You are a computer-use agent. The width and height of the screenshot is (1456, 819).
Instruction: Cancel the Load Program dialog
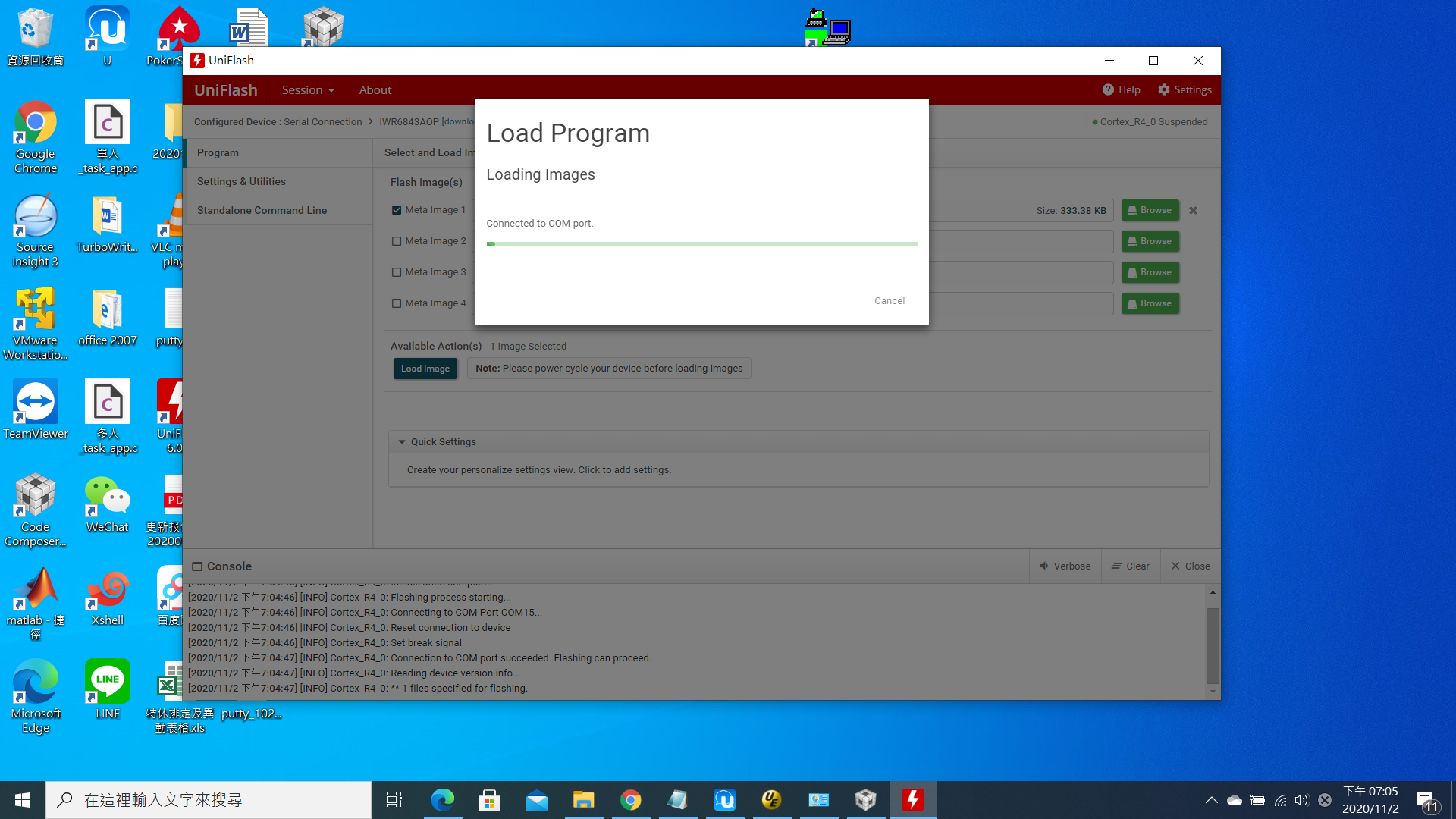tap(889, 301)
